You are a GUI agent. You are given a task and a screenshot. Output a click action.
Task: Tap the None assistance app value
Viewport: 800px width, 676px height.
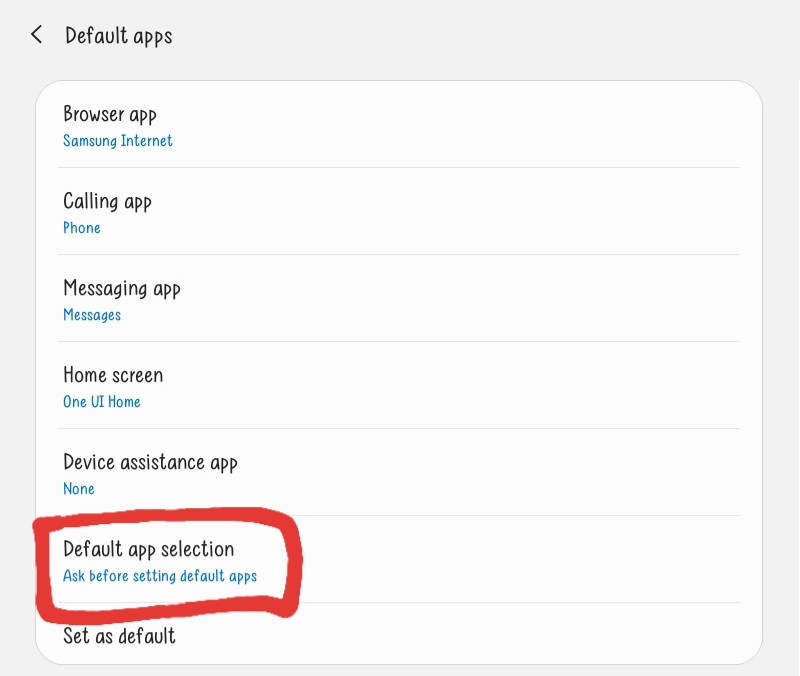(79, 489)
